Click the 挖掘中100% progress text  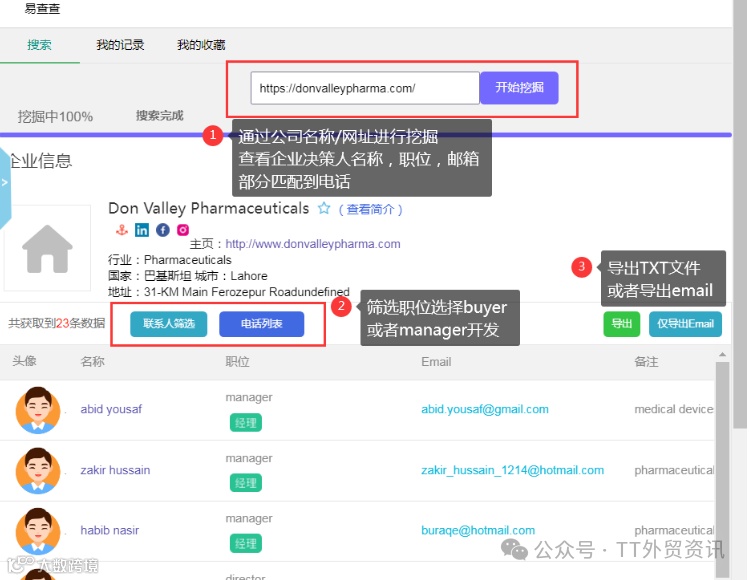click(x=55, y=117)
